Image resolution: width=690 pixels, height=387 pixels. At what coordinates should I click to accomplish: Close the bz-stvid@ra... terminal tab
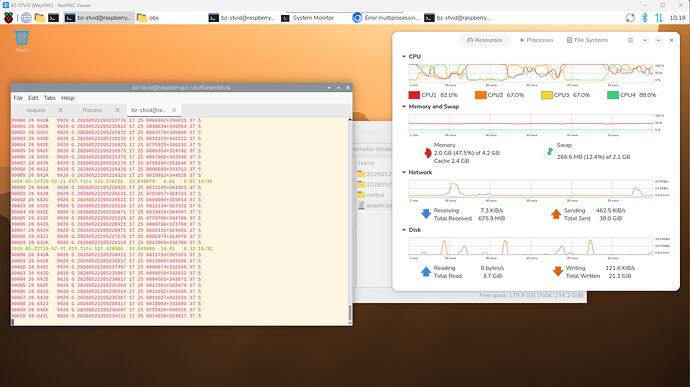coord(174,110)
